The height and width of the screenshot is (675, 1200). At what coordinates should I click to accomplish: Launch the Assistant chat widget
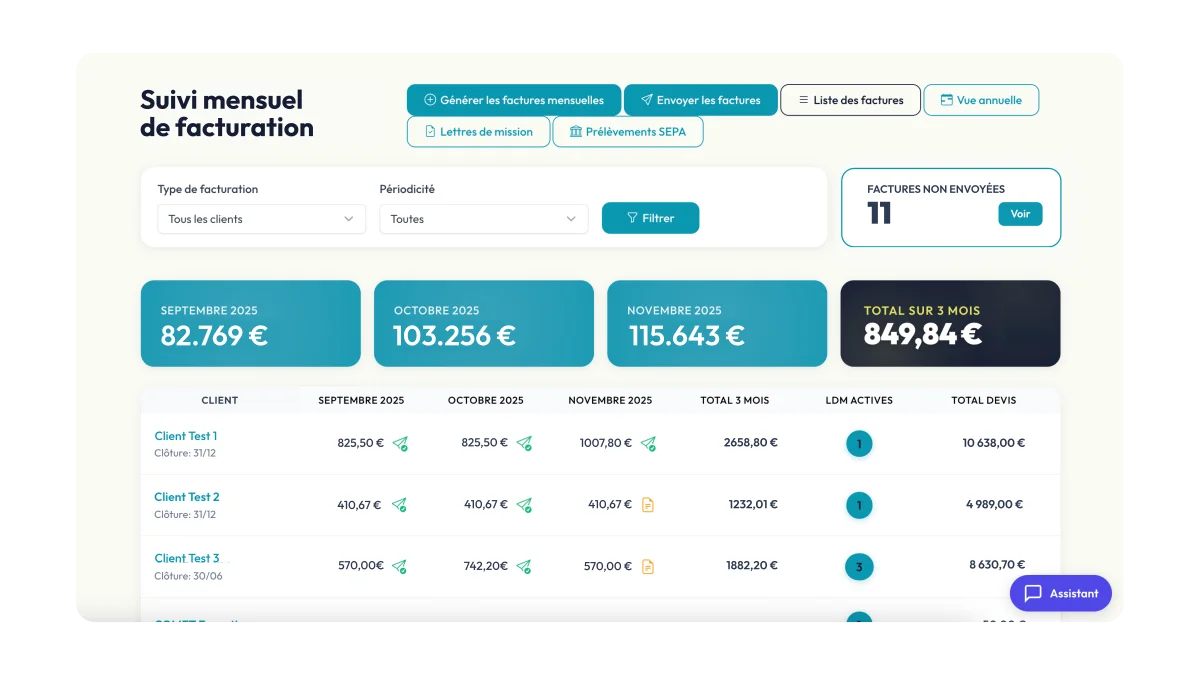click(x=1060, y=593)
